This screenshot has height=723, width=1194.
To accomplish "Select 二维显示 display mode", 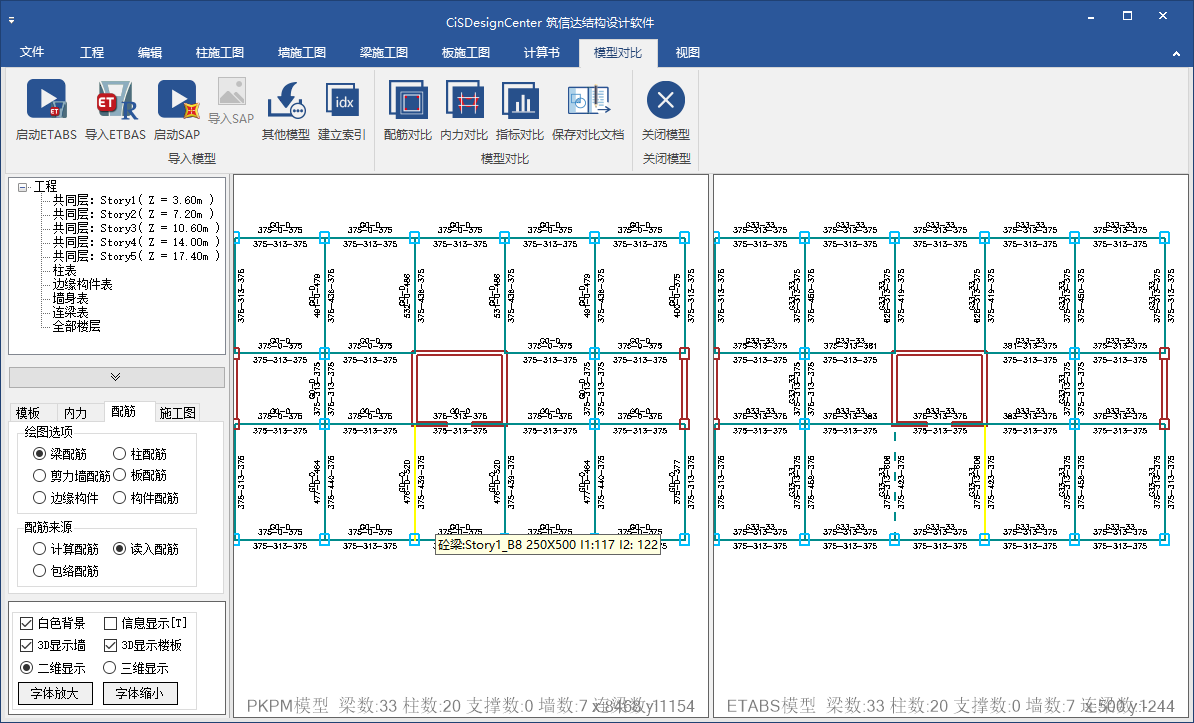I will pyautogui.click(x=53, y=668).
